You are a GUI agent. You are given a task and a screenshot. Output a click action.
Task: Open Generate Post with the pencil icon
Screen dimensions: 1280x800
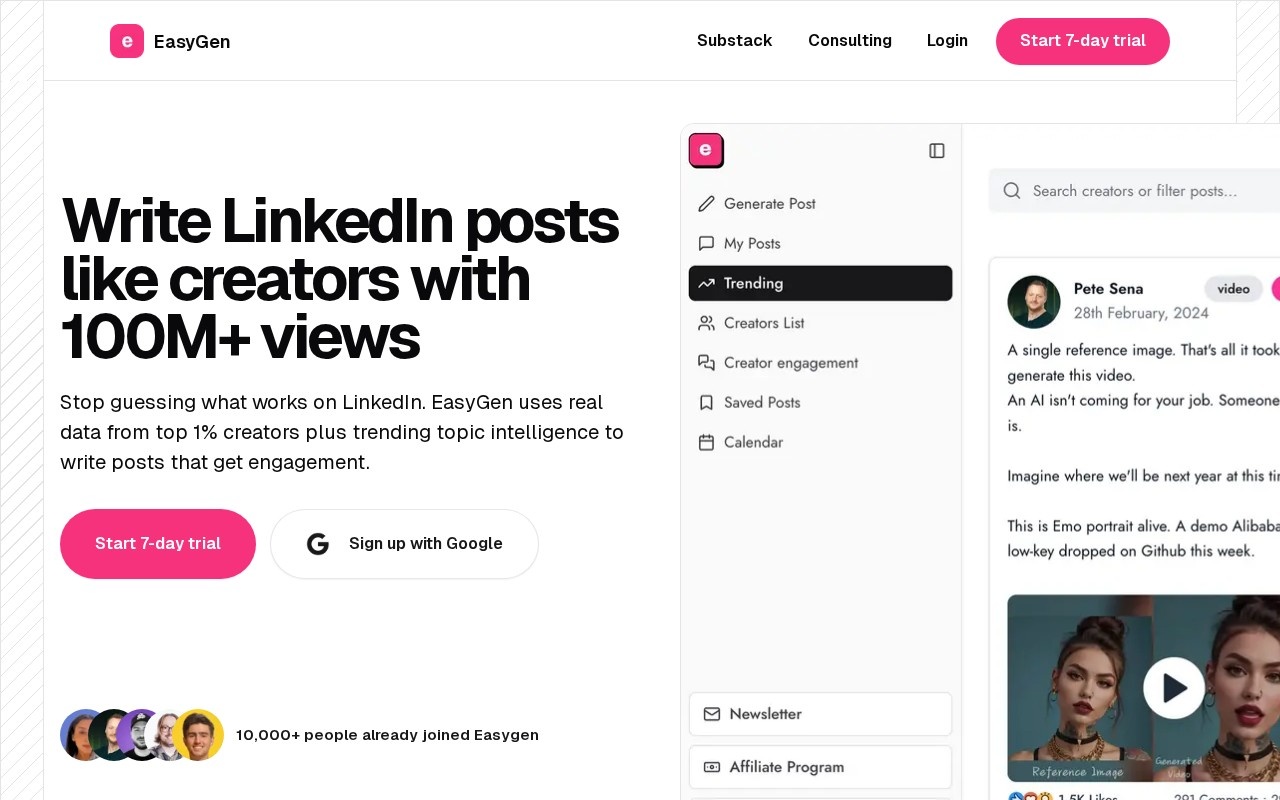(x=706, y=204)
